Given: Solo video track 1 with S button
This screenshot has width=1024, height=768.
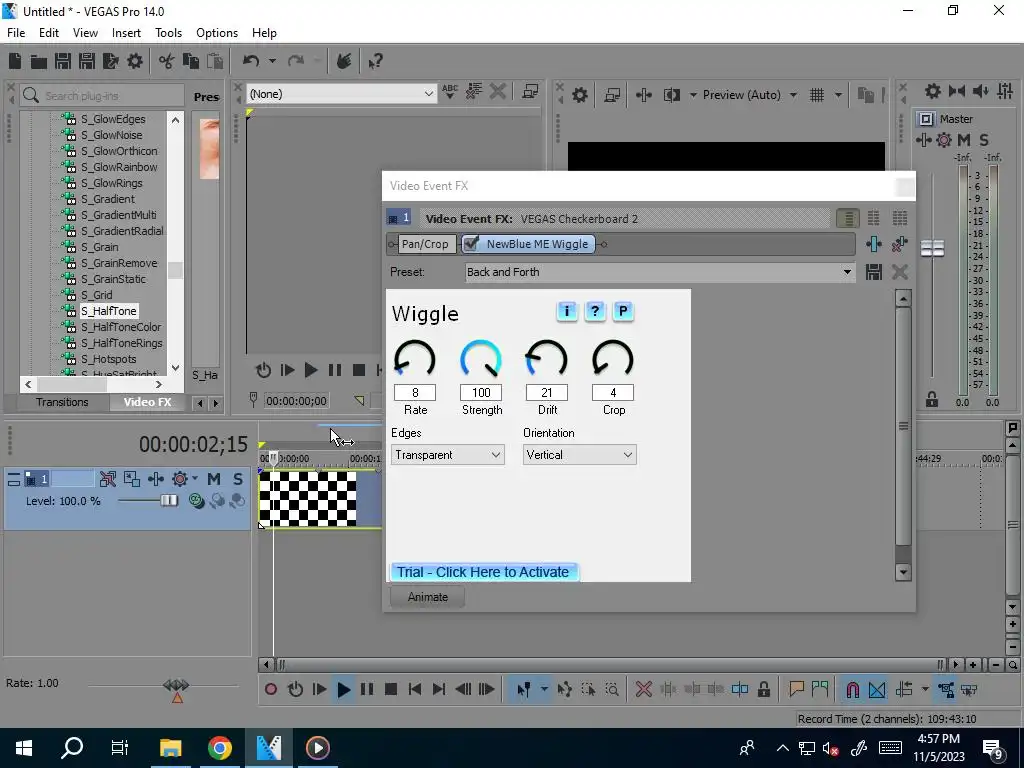Looking at the screenshot, I should (x=238, y=479).
